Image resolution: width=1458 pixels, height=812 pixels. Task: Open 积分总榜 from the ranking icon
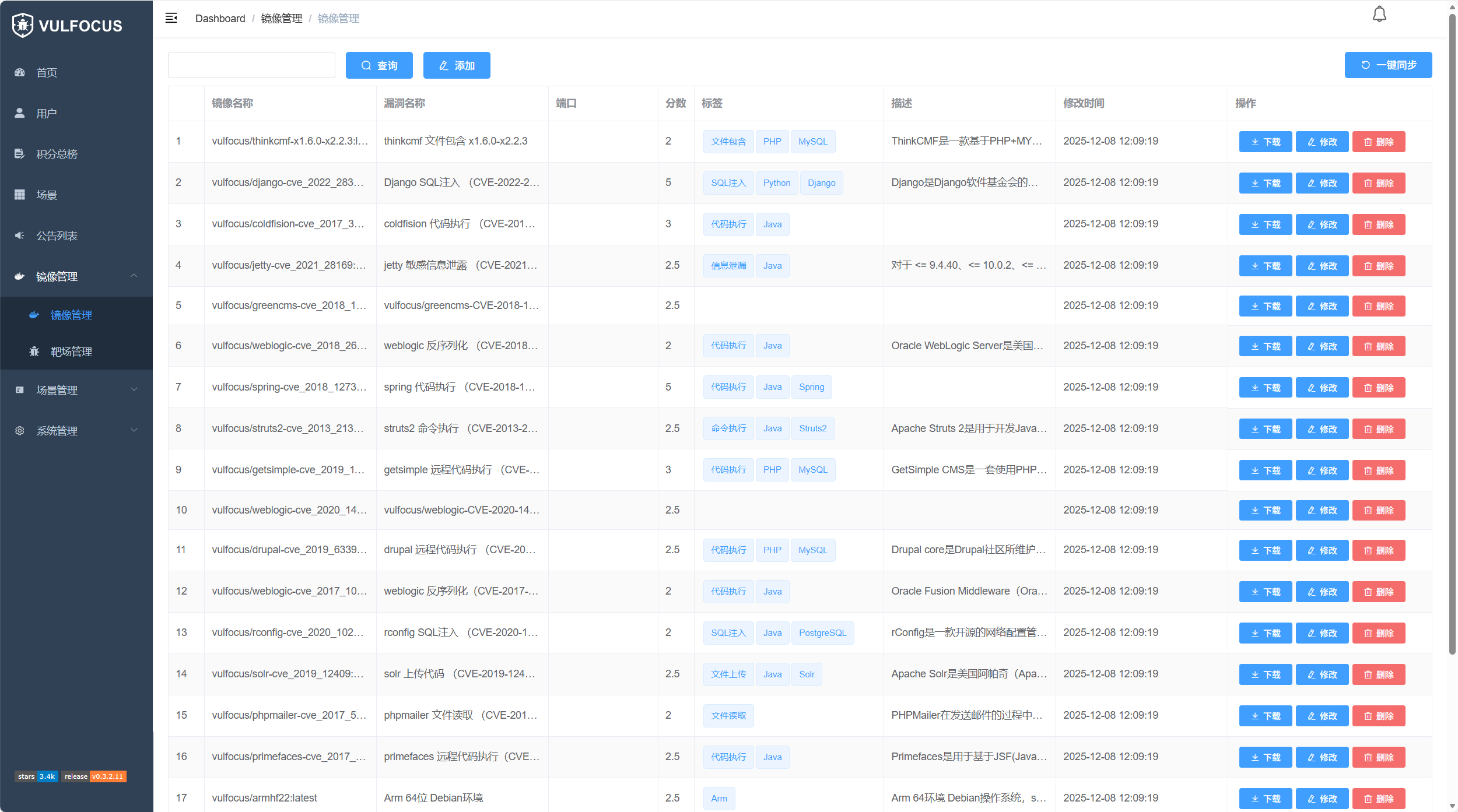pos(20,154)
